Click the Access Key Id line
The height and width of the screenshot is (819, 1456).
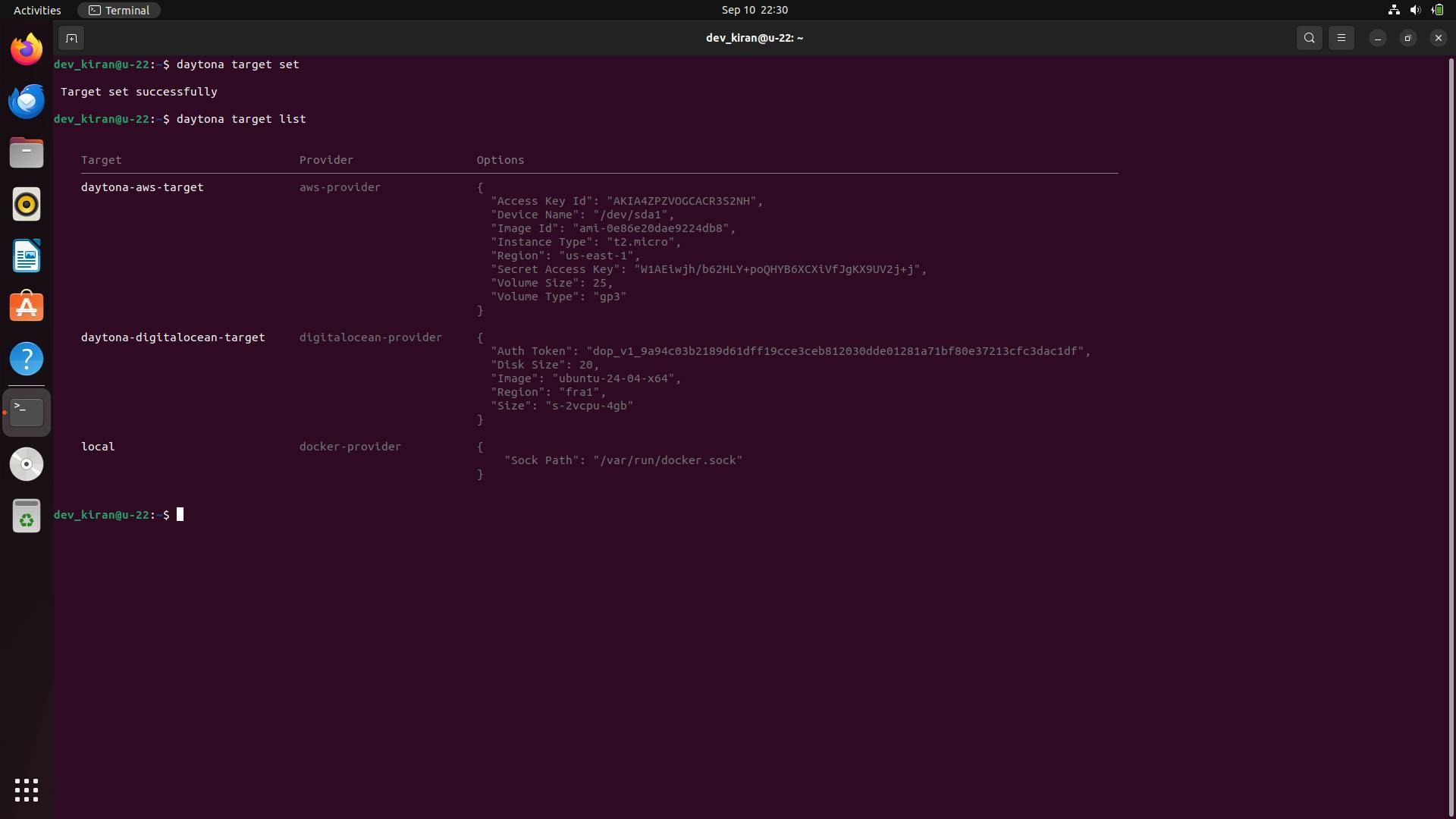tap(626, 201)
